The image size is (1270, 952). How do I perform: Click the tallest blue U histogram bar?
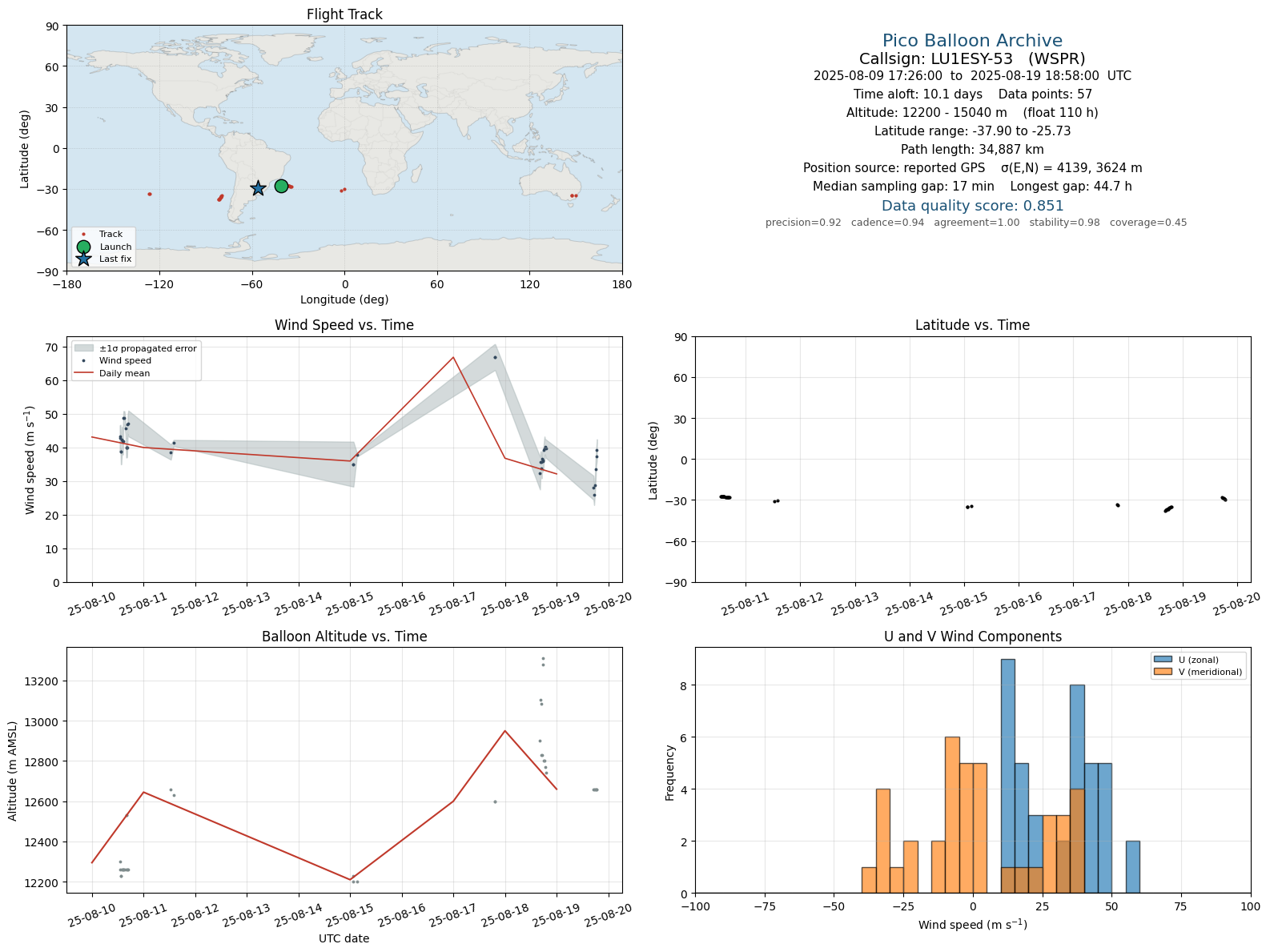(1007, 776)
